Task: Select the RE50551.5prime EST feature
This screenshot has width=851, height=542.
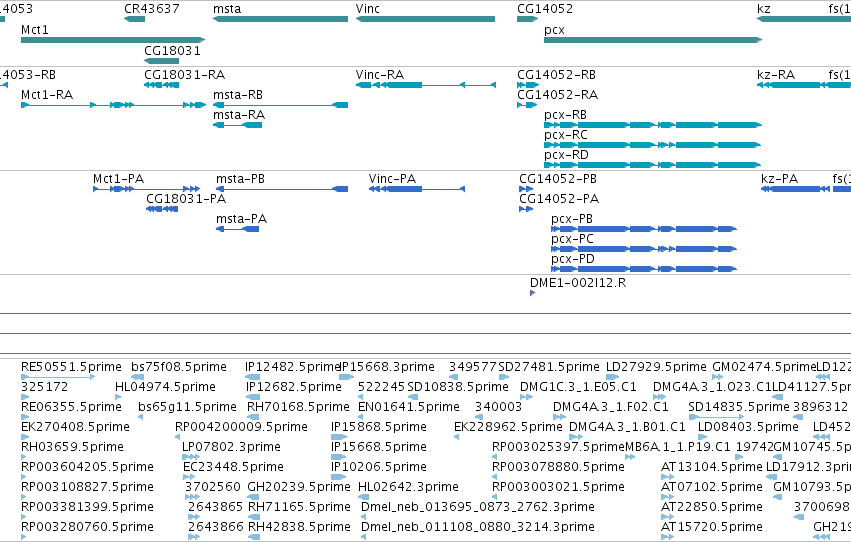Action: (58, 377)
